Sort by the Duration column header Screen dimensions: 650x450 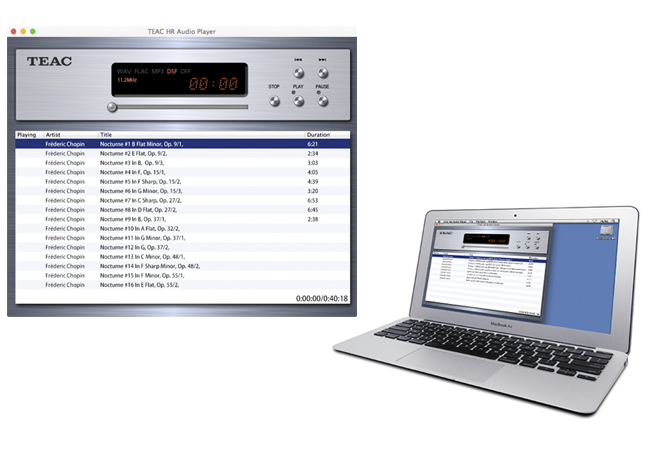coord(327,135)
